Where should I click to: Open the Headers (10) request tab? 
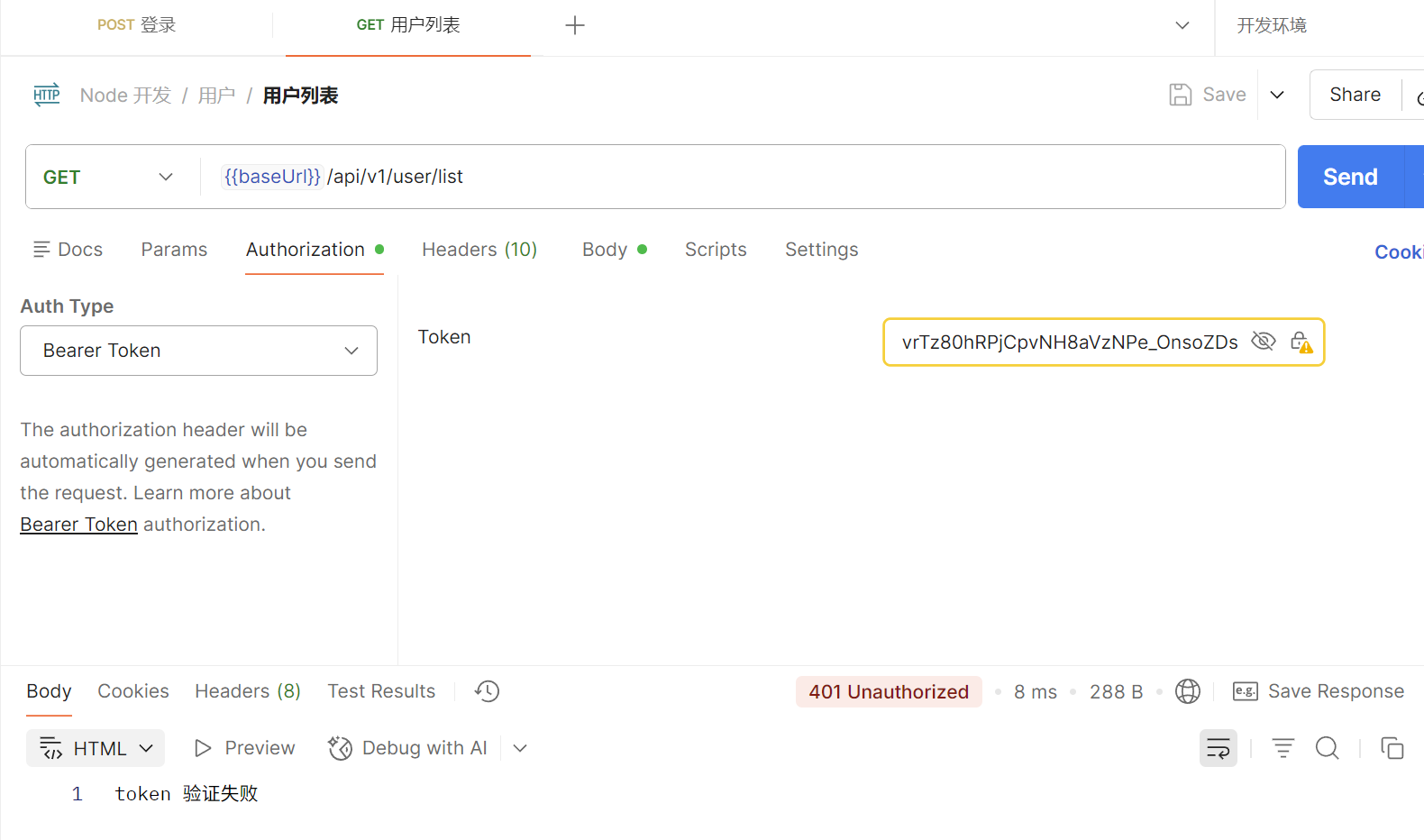[479, 250]
